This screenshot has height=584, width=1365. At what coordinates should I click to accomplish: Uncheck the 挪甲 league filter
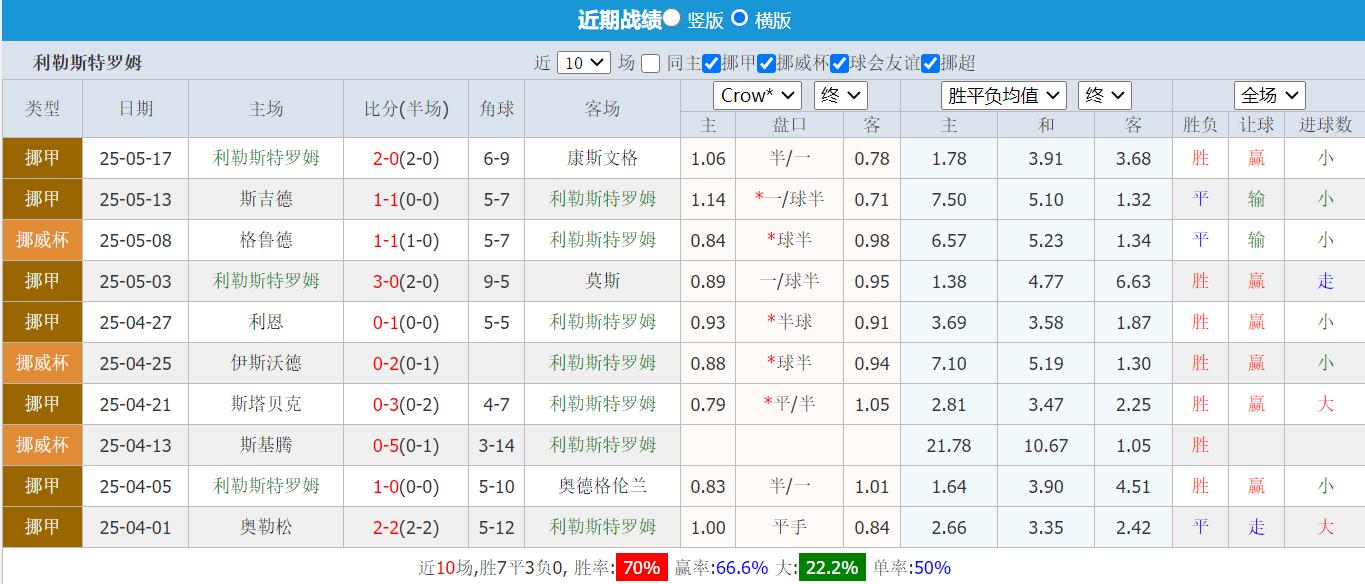click(x=710, y=62)
